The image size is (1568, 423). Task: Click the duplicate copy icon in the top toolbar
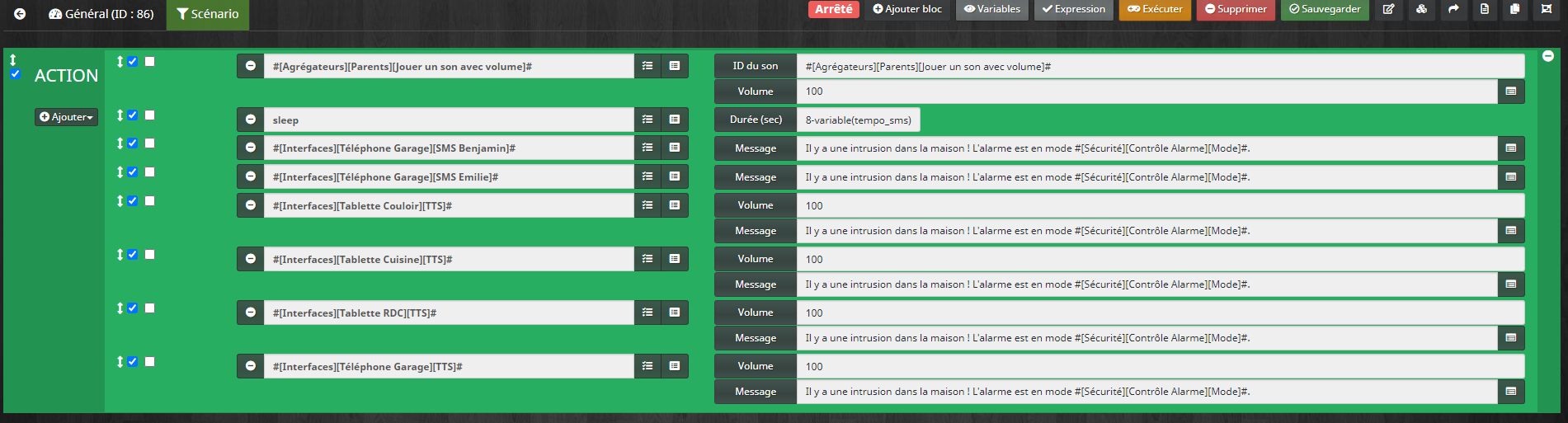click(x=1515, y=9)
